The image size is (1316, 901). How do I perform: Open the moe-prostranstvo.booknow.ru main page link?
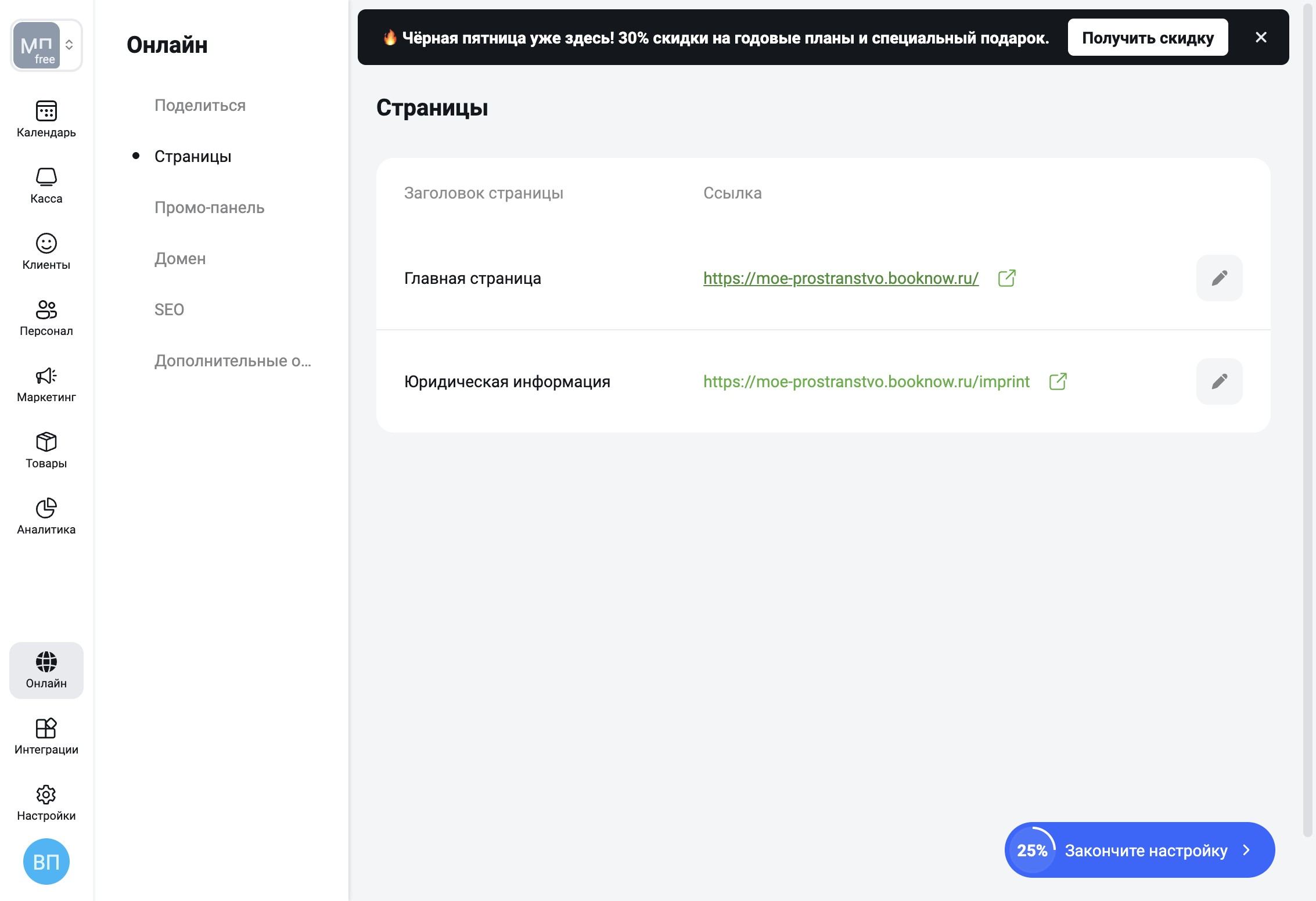(840, 278)
